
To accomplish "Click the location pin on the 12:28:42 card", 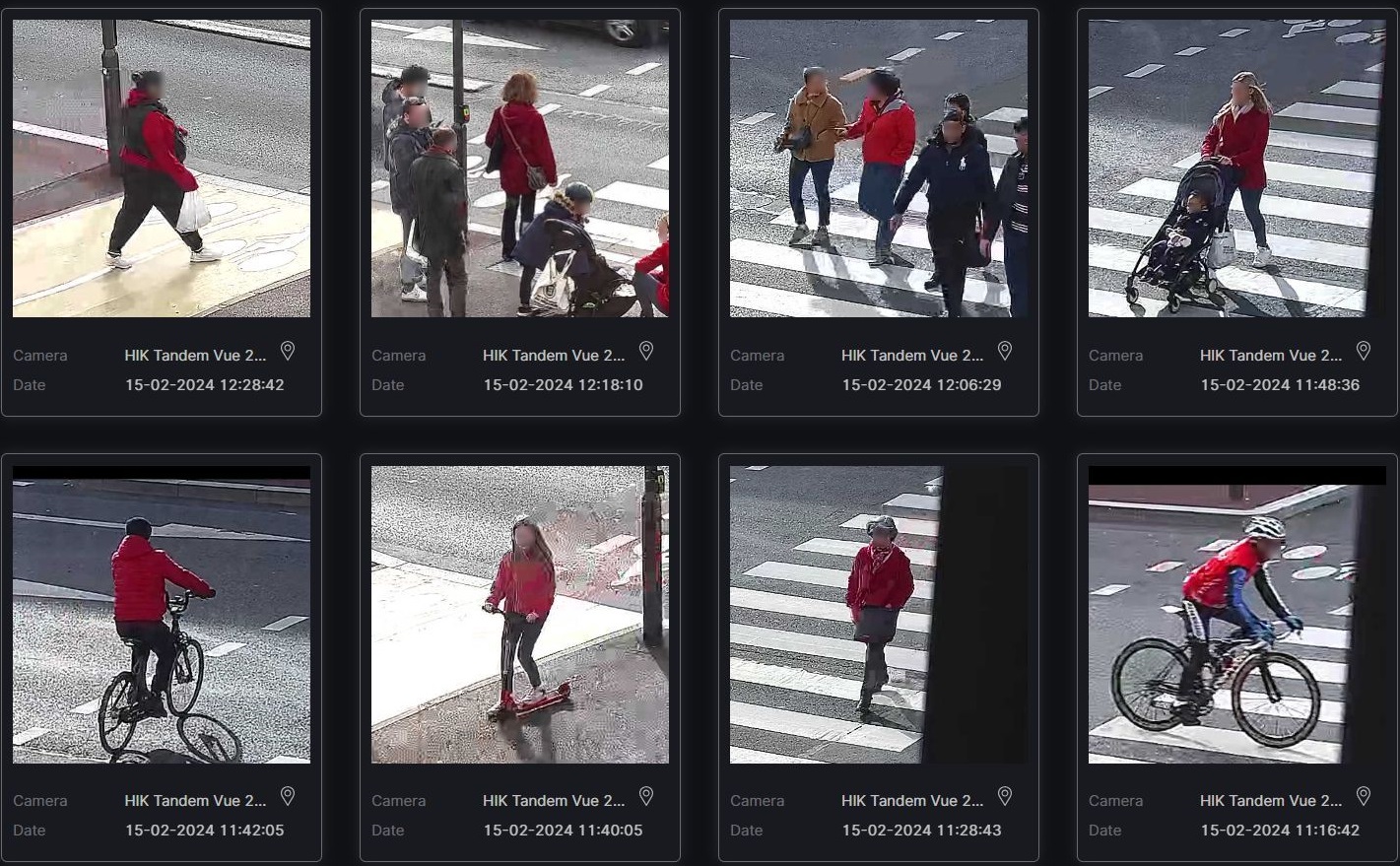I will pos(288,351).
